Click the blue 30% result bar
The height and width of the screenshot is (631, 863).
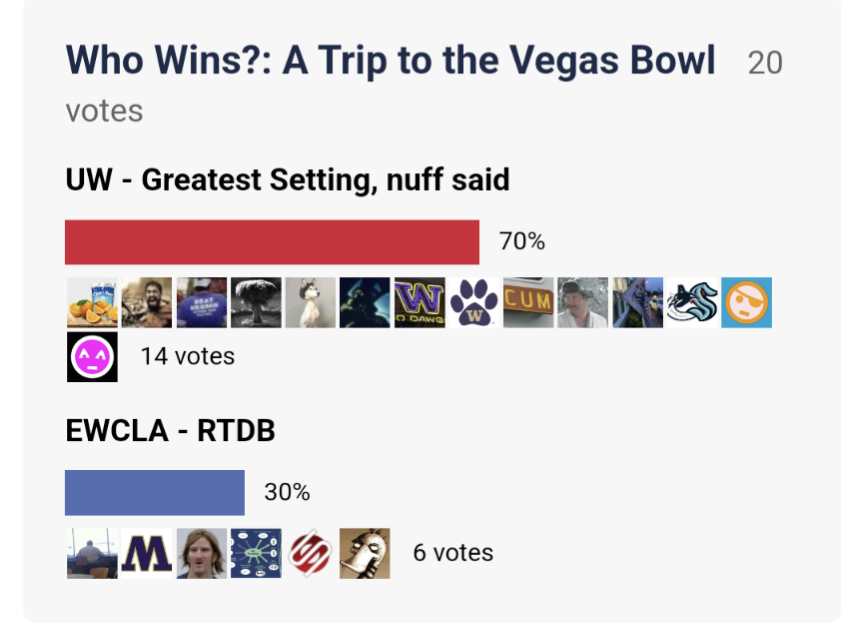tap(155, 492)
